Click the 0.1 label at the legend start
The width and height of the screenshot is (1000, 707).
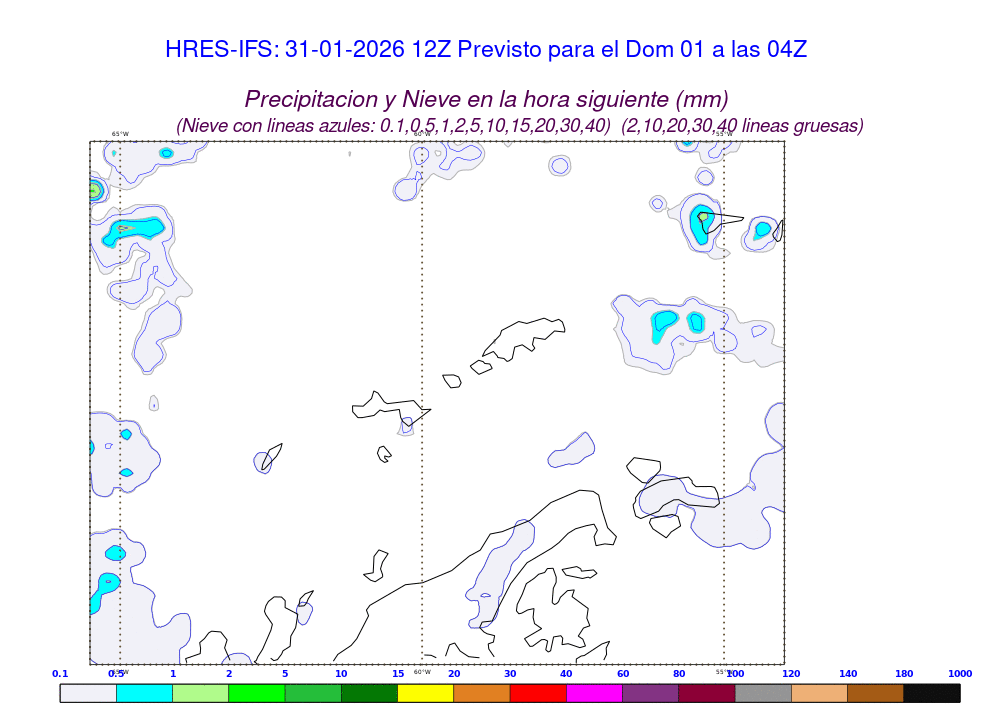[60, 674]
